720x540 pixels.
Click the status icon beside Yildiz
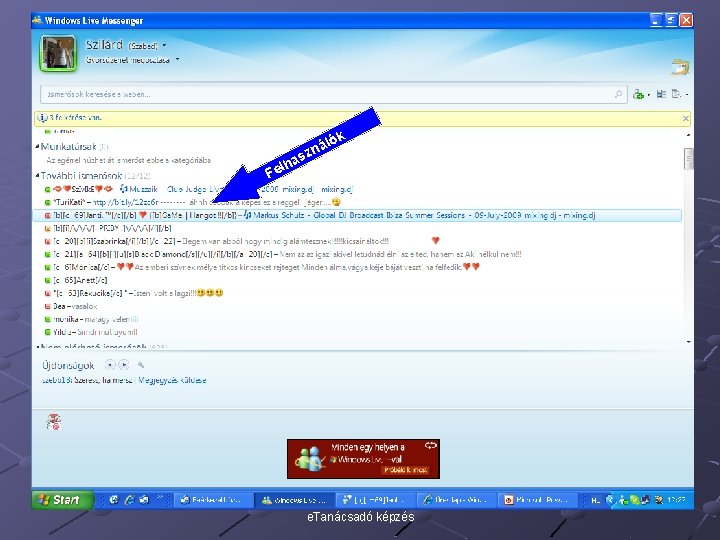[47, 332]
